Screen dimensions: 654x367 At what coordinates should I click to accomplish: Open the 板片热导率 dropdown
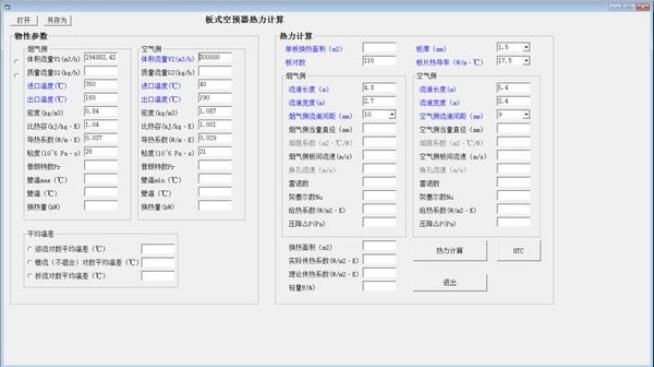(x=526, y=61)
